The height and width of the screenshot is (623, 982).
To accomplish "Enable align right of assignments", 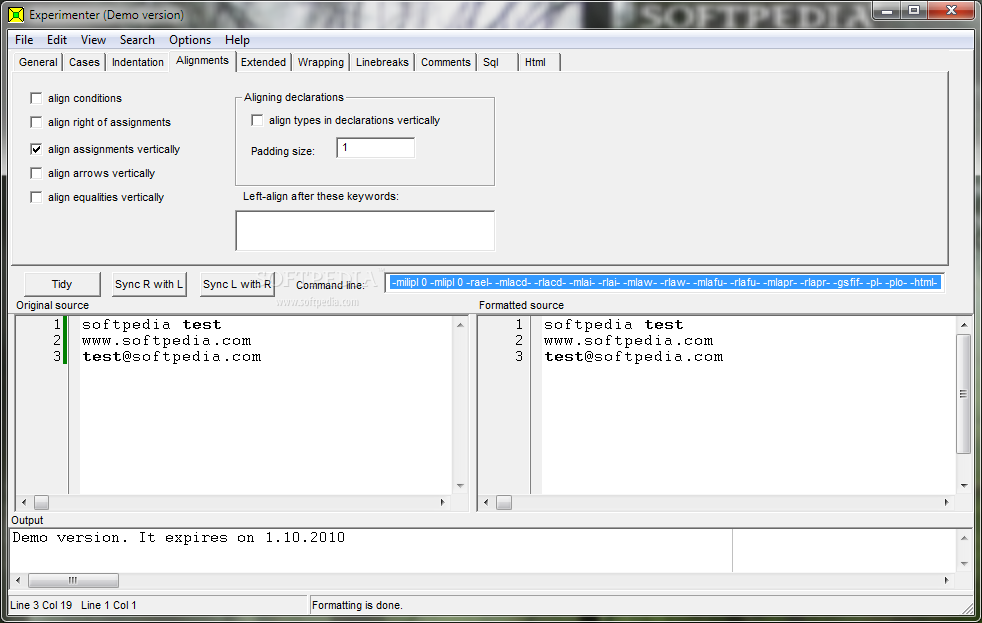I will point(36,122).
